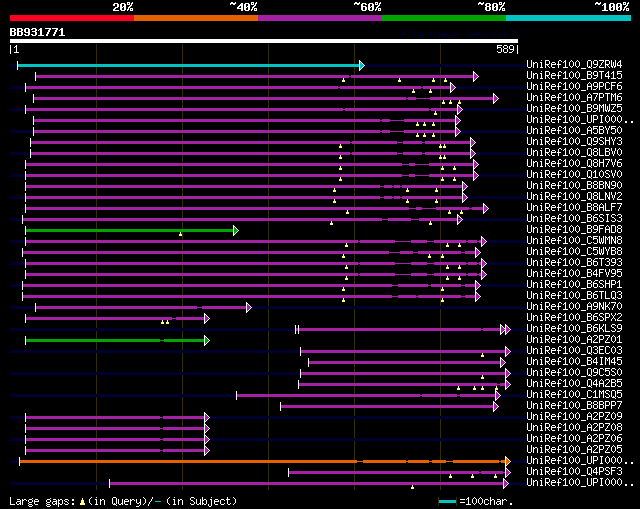Click the orange ~40% identity legend segment
Screen dimensions: 640x509
(196, 18)
